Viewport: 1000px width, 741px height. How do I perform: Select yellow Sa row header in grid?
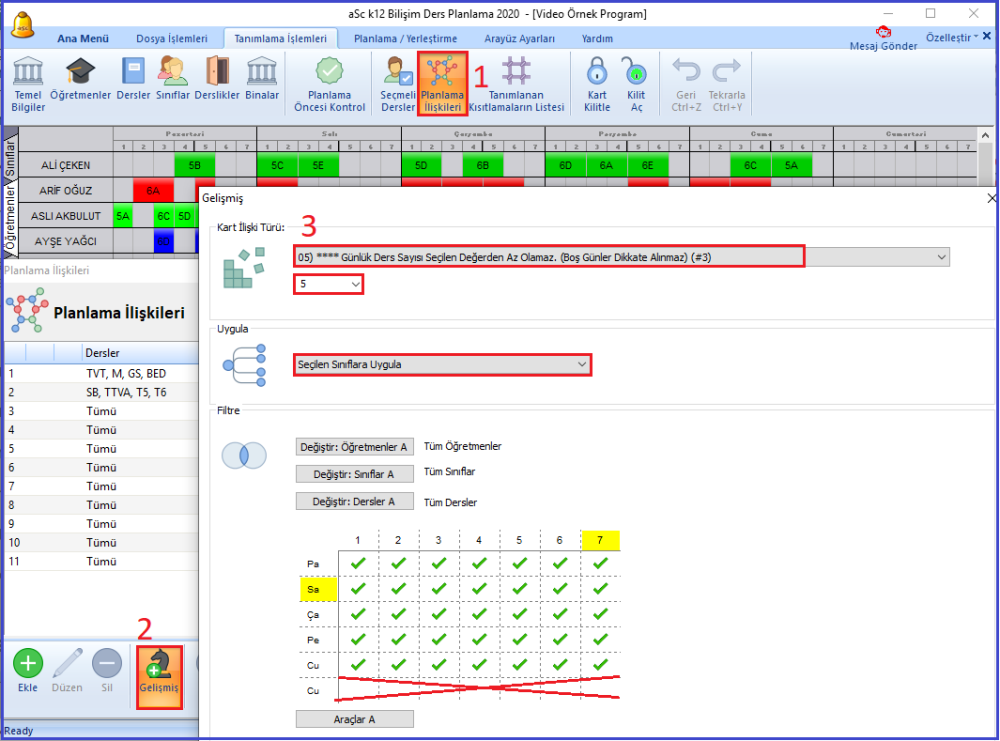coord(318,589)
